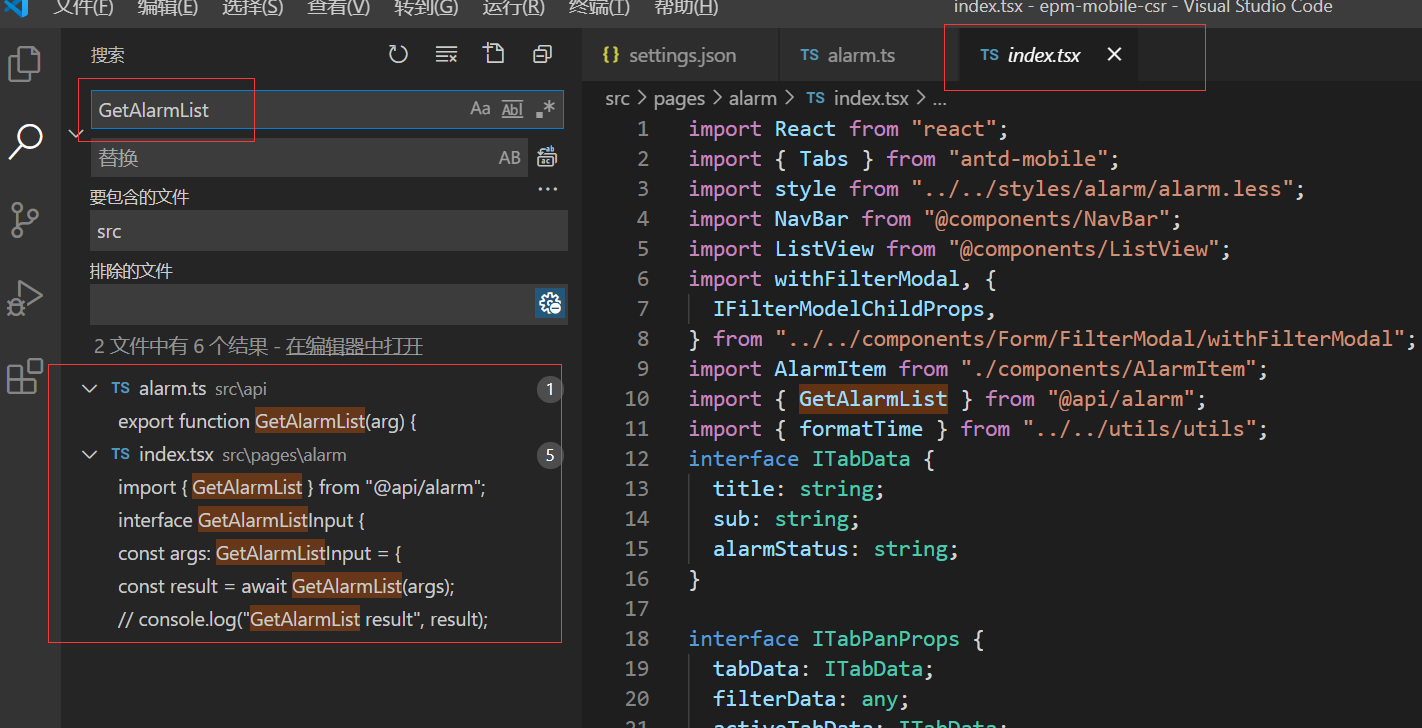
Task: Open the Extensions view icon
Action: 24,376
